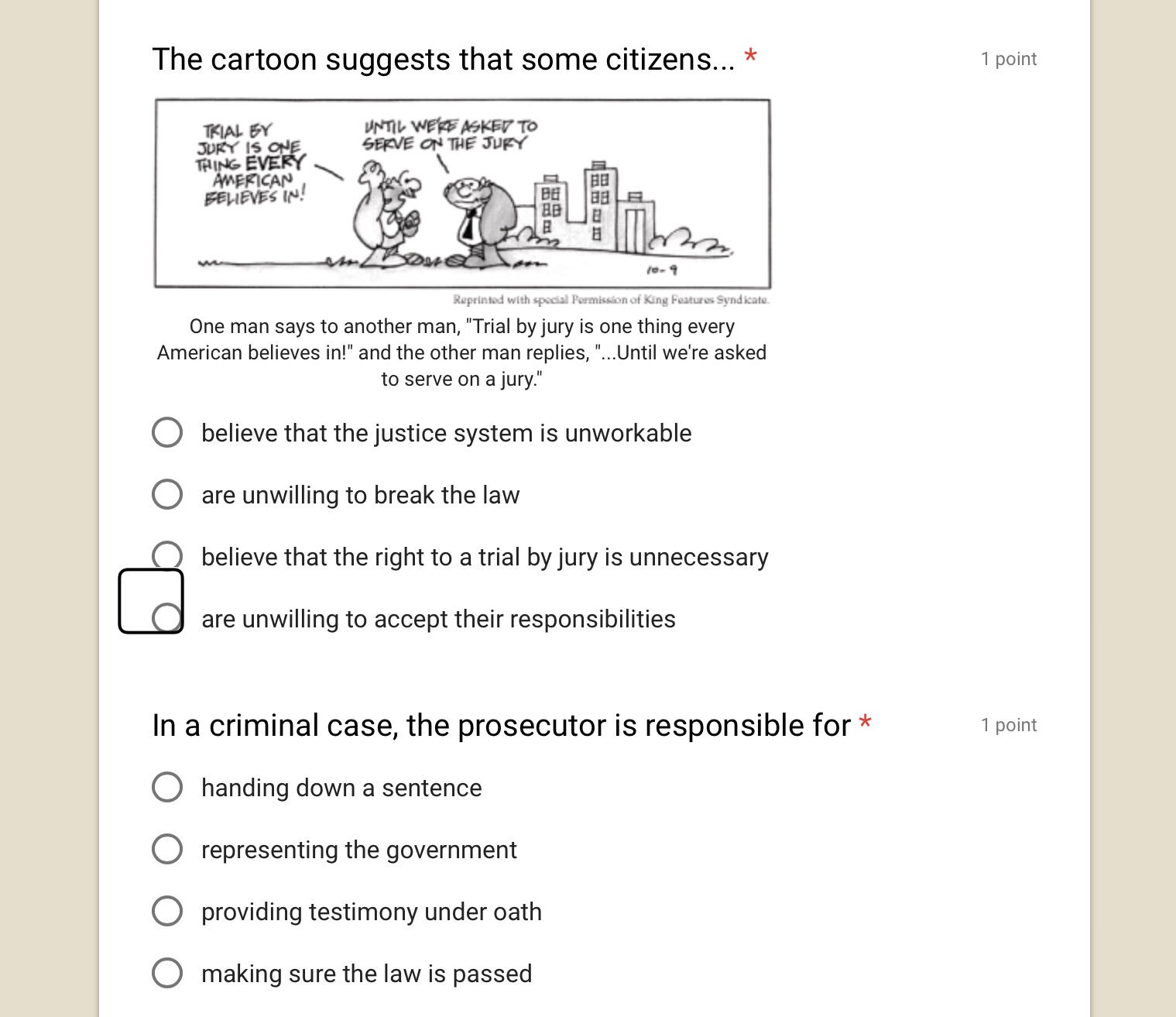Click the 'Reprinted with special Permission' credit line

611,300
